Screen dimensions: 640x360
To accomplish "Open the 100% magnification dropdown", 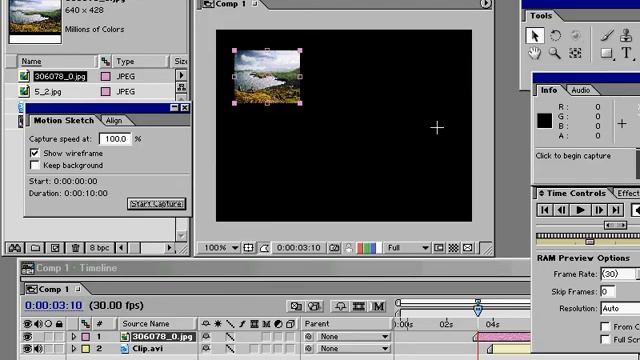I will tap(220, 248).
